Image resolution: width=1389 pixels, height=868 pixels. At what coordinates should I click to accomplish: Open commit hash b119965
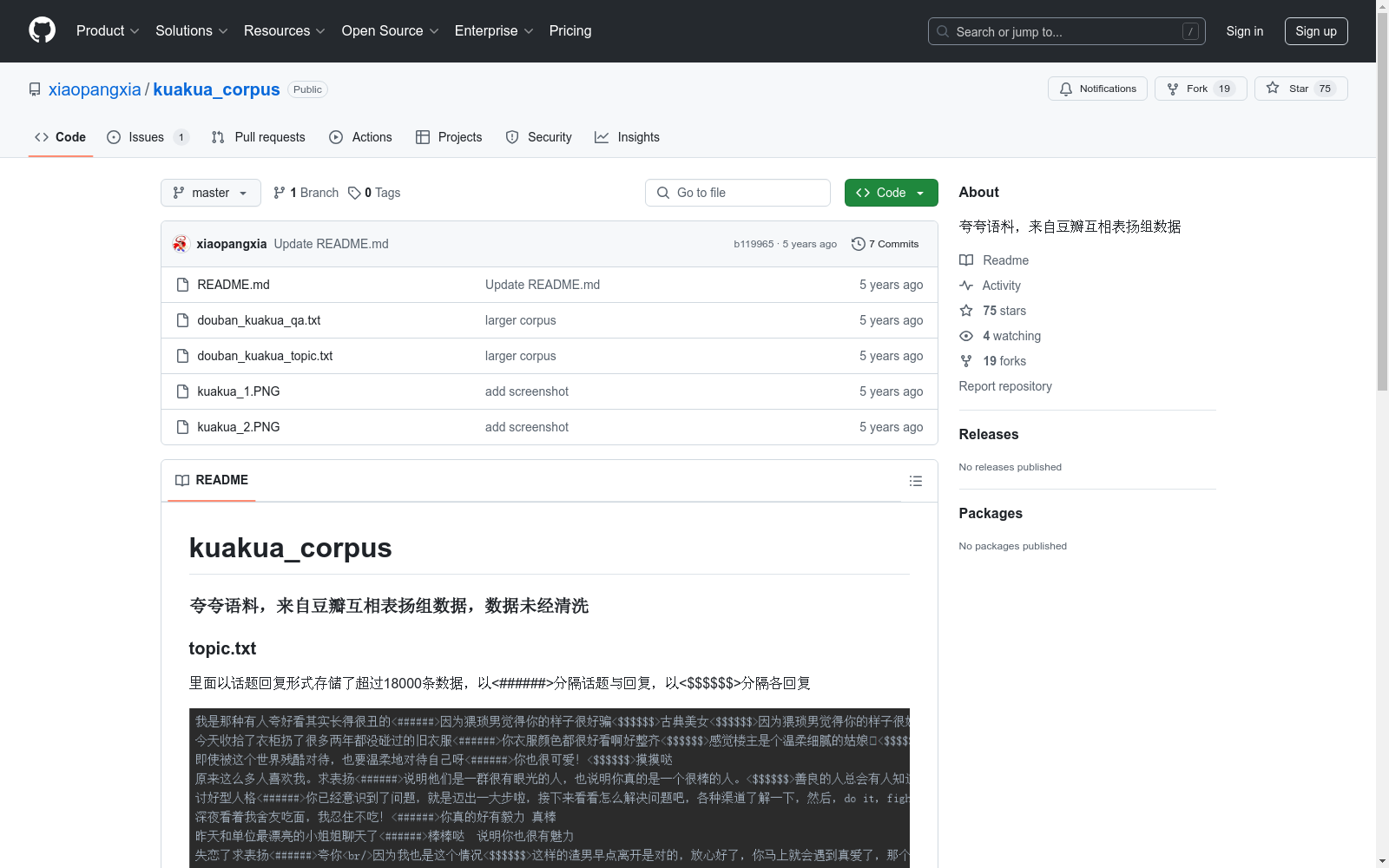(x=754, y=244)
